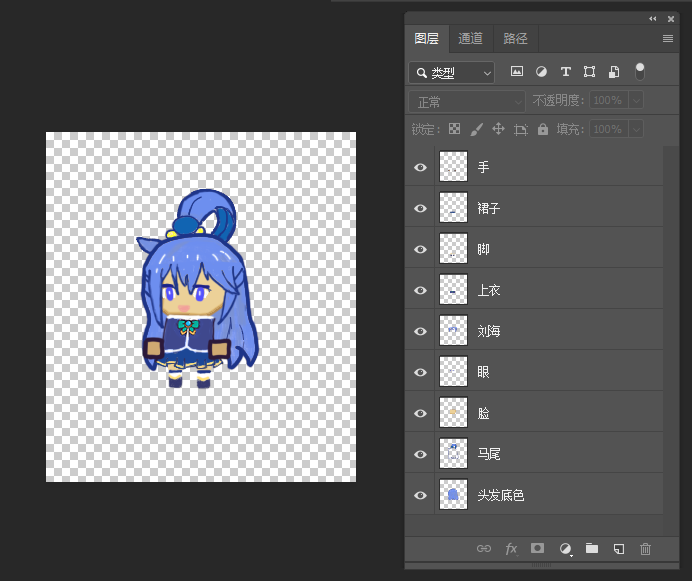Open the 类型 filter dropdown
The width and height of the screenshot is (692, 581).
451,72
